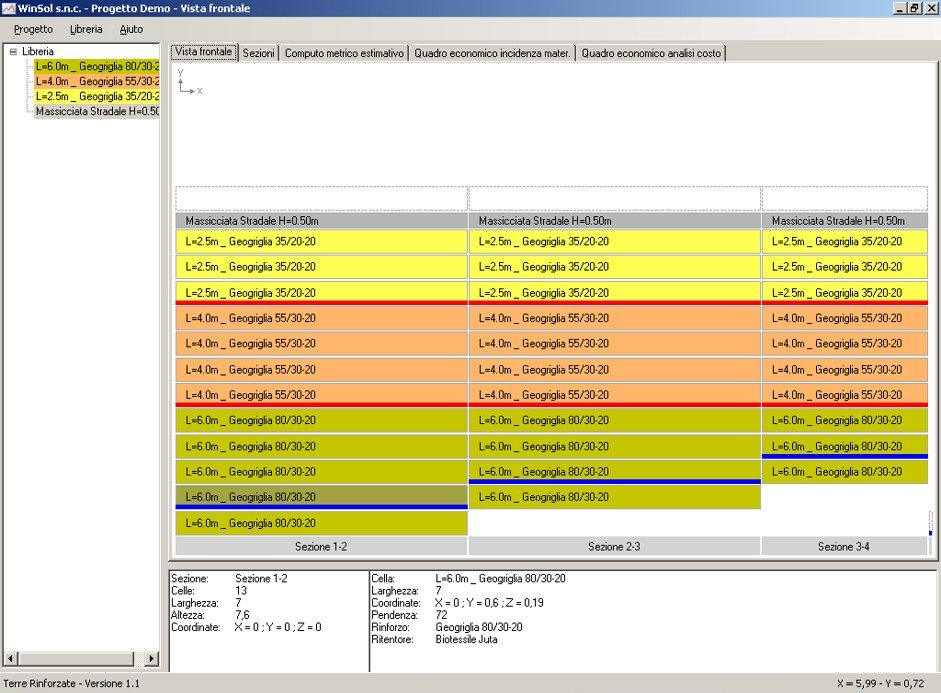Collapse the Libreria tree node
This screenshot has width=941, height=693.
[x=13, y=52]
